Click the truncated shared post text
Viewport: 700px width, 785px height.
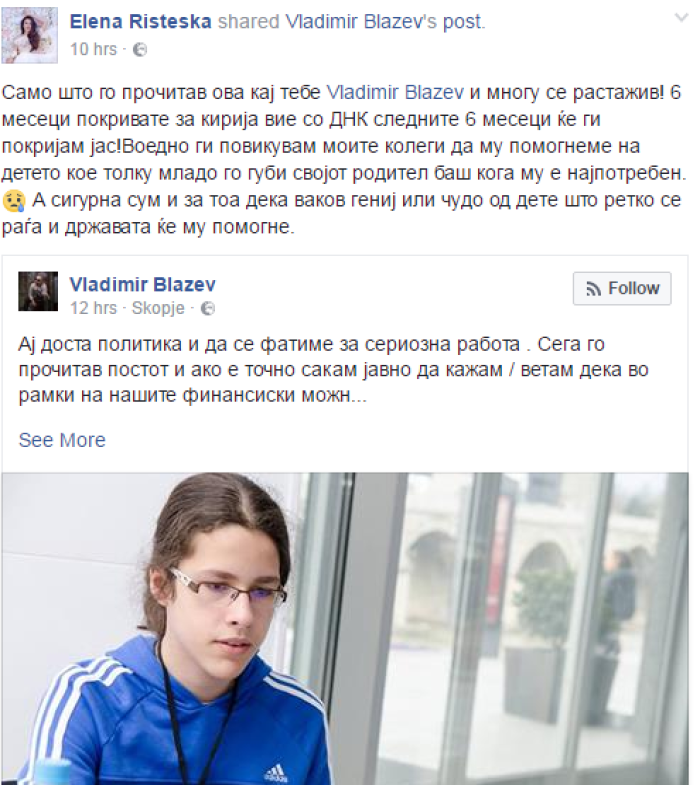click(x=333, y=370)
